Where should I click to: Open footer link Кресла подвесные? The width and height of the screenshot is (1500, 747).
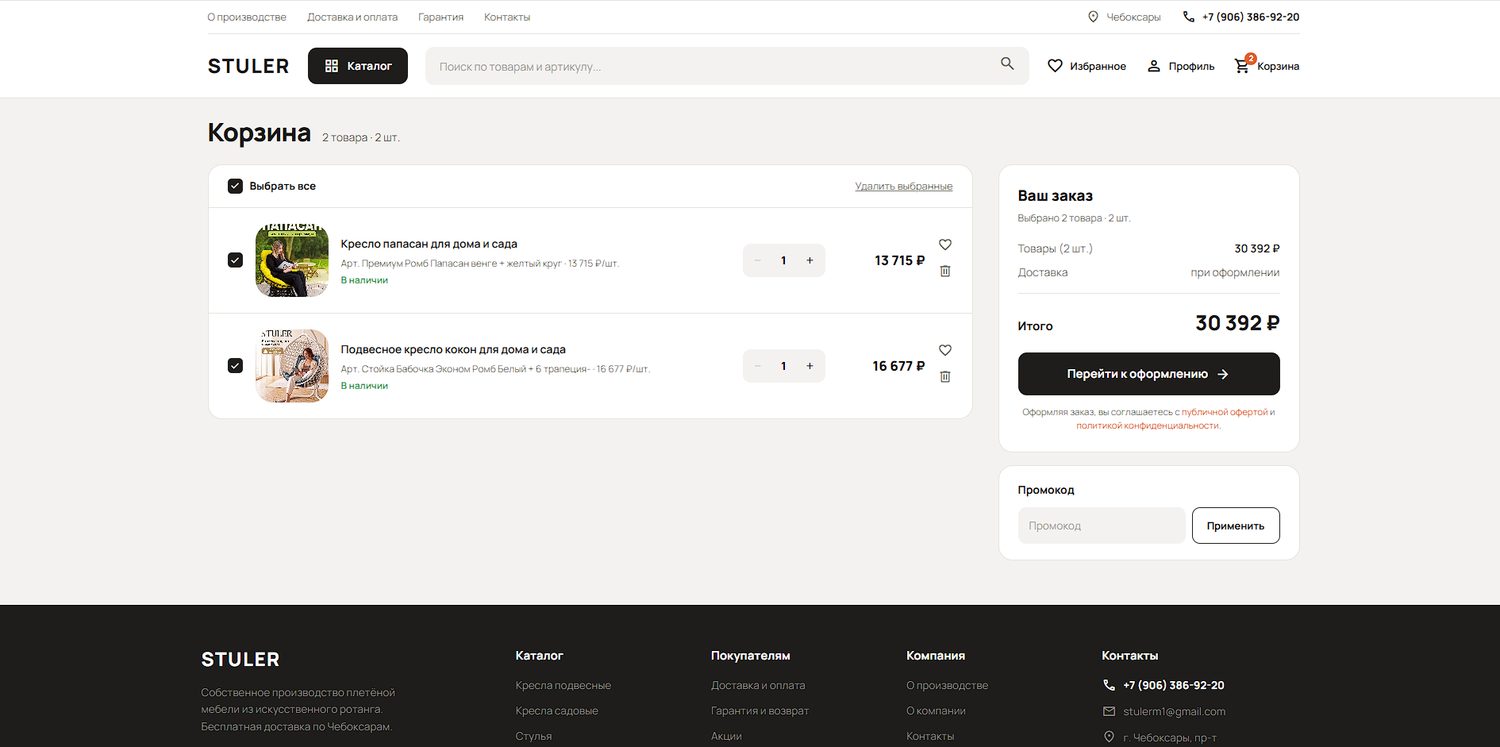click(x=563, y=686)
